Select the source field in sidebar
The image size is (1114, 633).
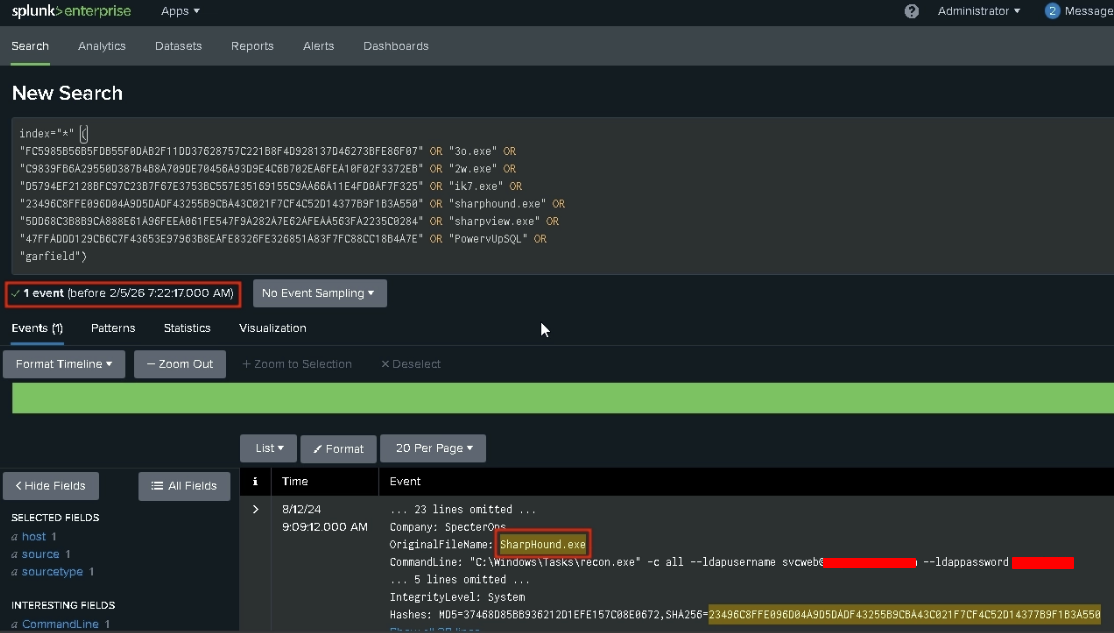point(40,554)
